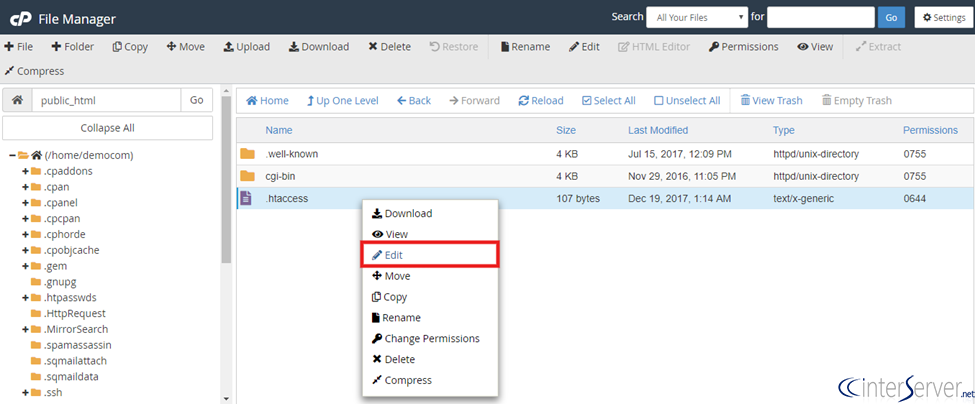Select .spamassassin in folder tree
Image resolution: width=975 pixels, height=404 pixels.
point(78,345)
